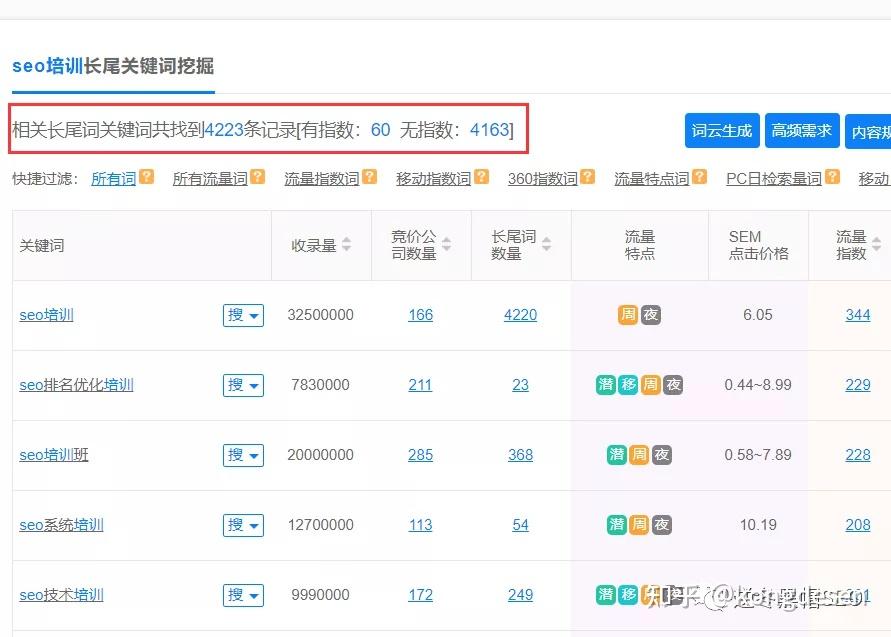
Task: Open the 高频需求 panel
Action: click(802, 130)
